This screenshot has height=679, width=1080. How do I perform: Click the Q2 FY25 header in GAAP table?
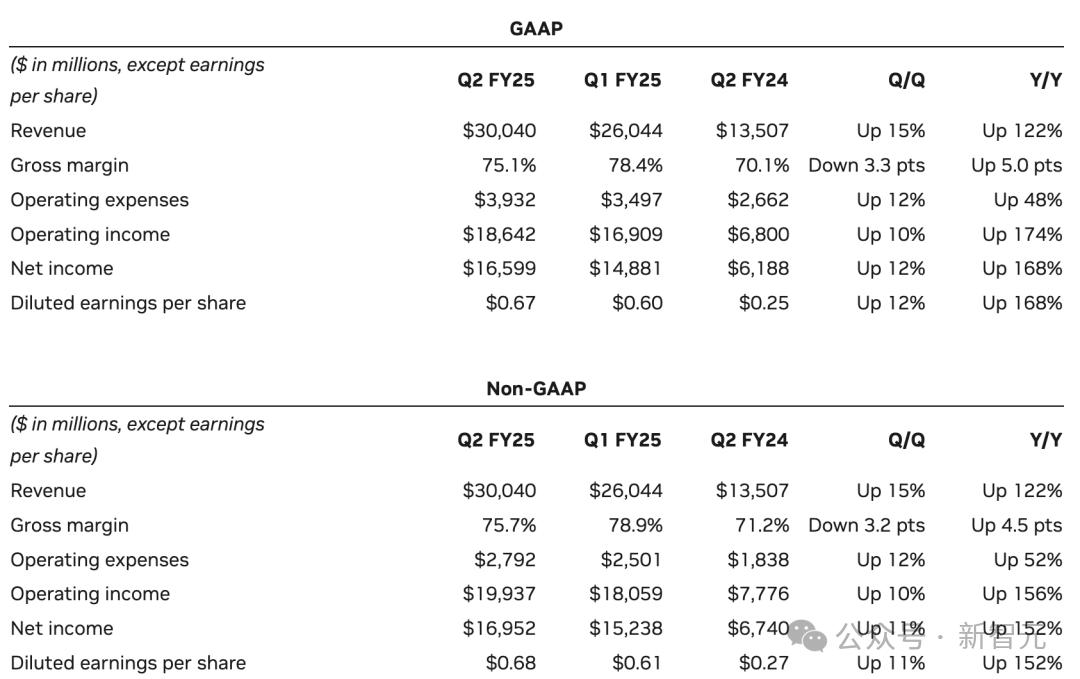click(496, 80)
